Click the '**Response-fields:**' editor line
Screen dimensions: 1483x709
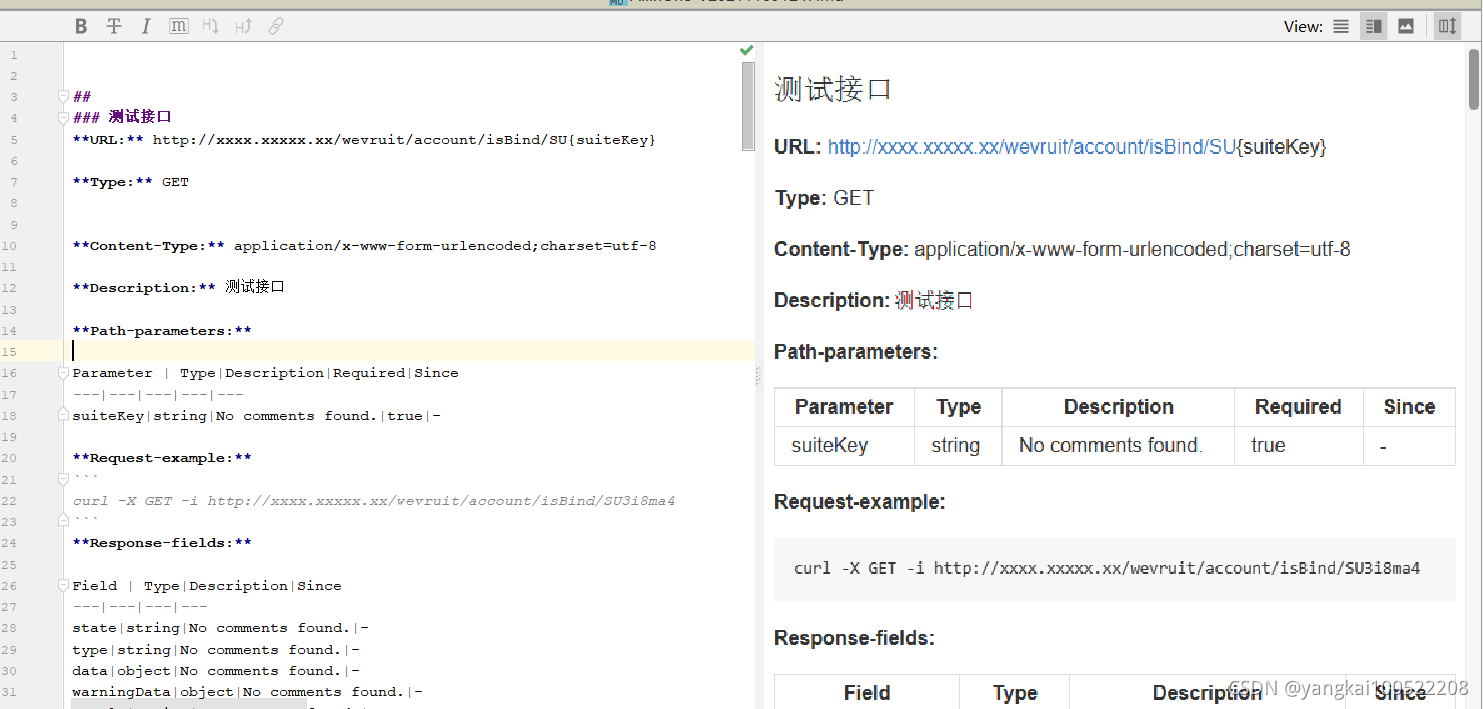(x=162, y=543)
